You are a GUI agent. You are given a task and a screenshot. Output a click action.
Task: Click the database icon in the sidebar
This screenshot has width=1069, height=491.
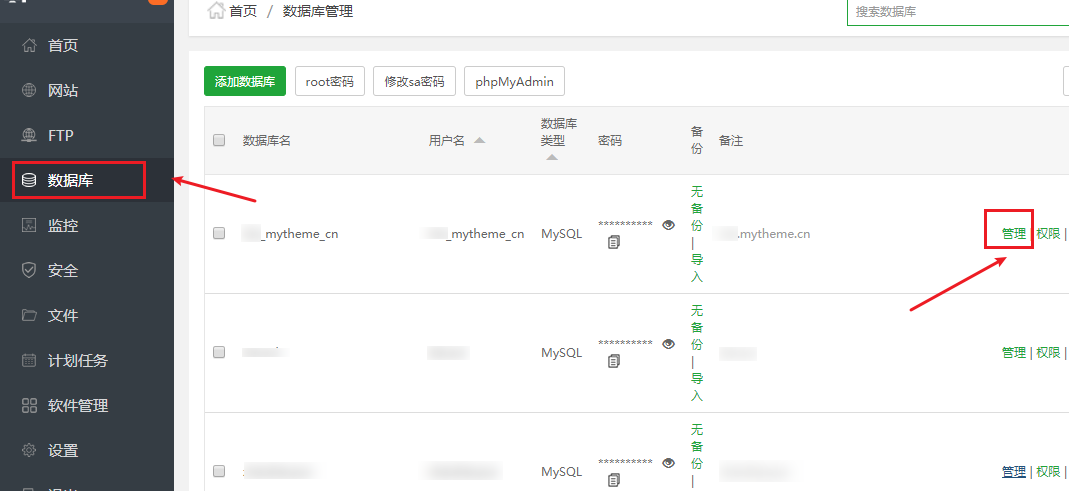click(29, 180)
